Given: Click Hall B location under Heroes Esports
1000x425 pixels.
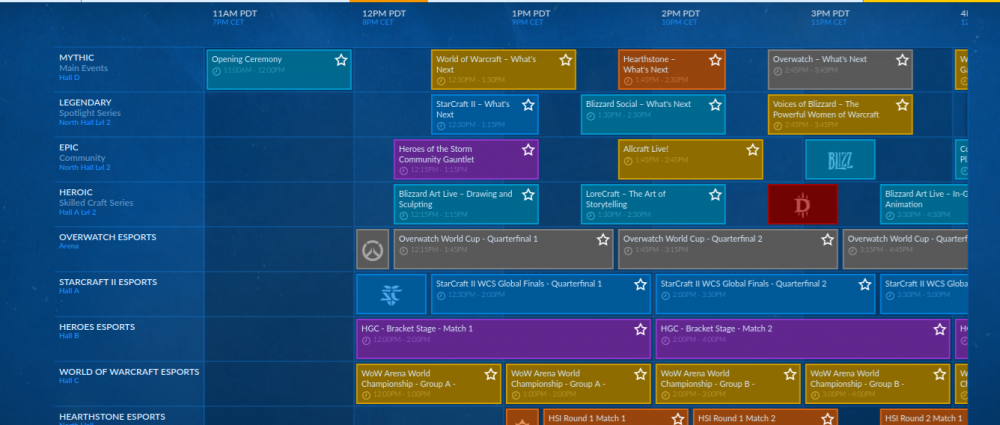Looking at the screenshot, I should pos(69,336).
